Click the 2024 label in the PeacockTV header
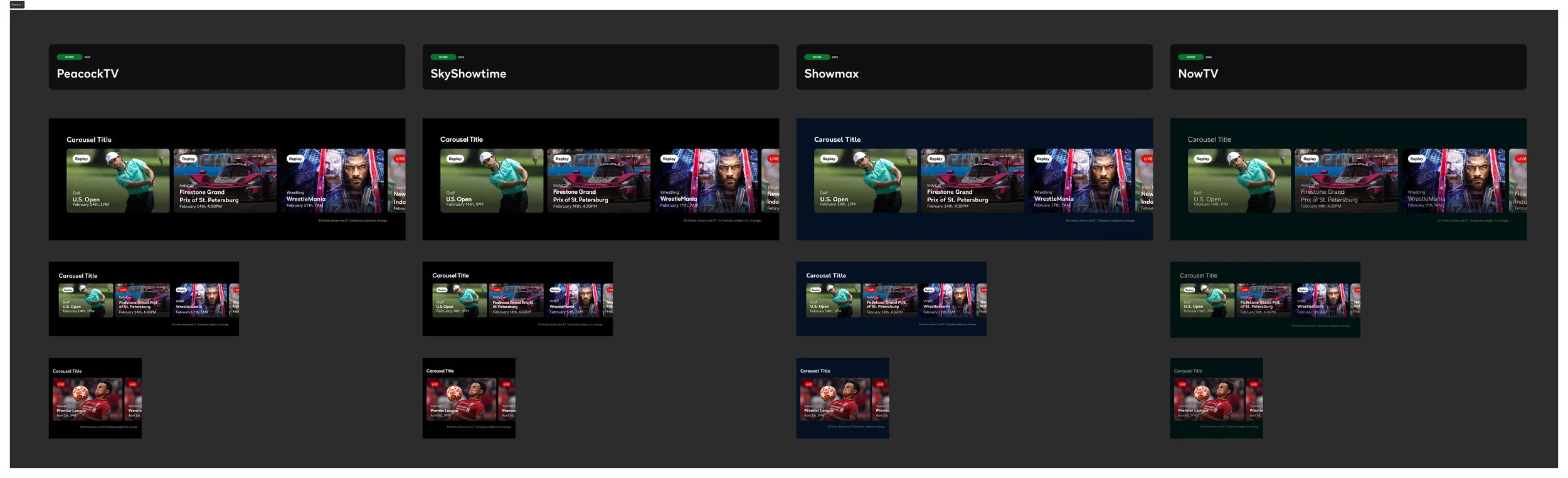 (87, 57)
